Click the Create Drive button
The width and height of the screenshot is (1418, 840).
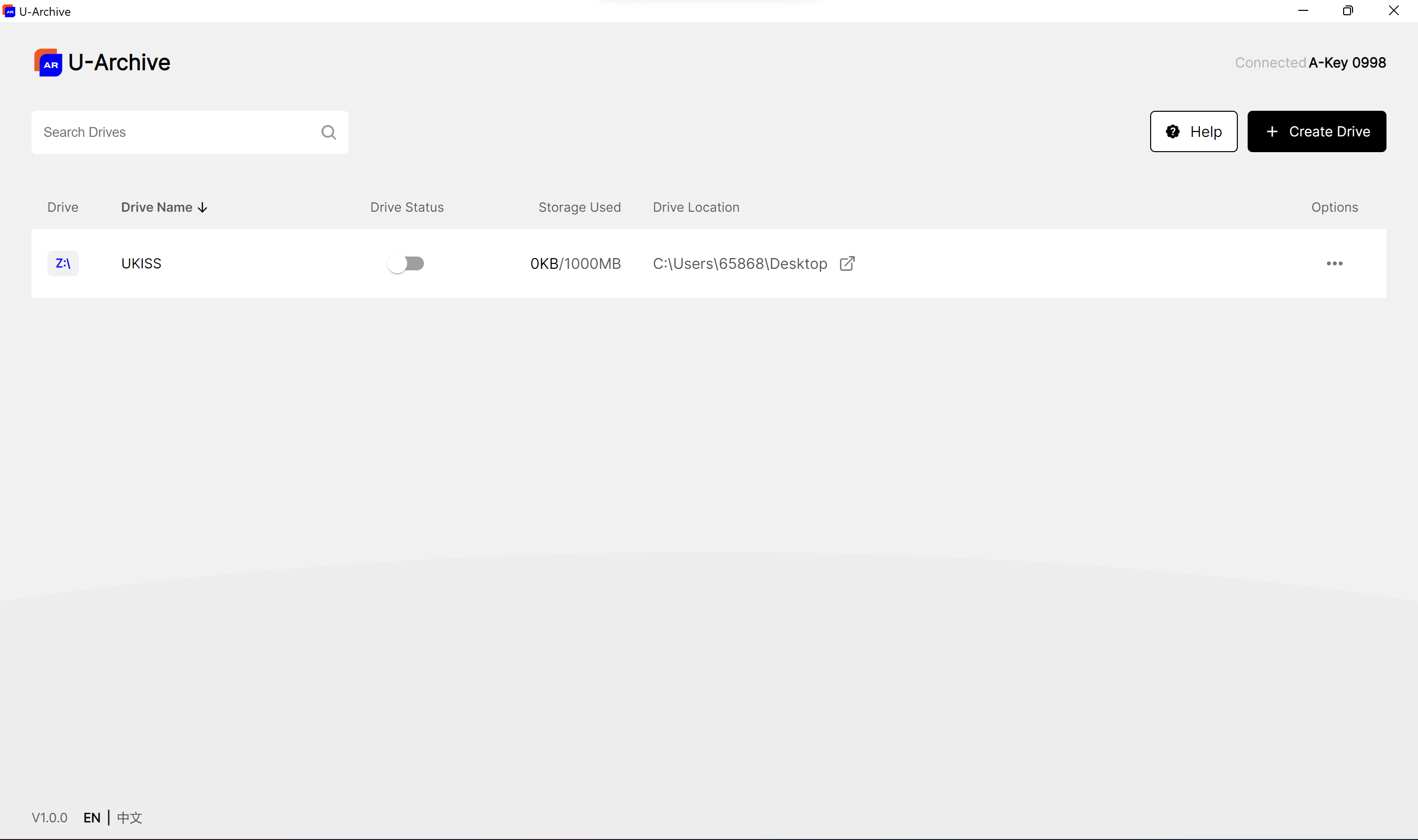(x=1317, y=131)
